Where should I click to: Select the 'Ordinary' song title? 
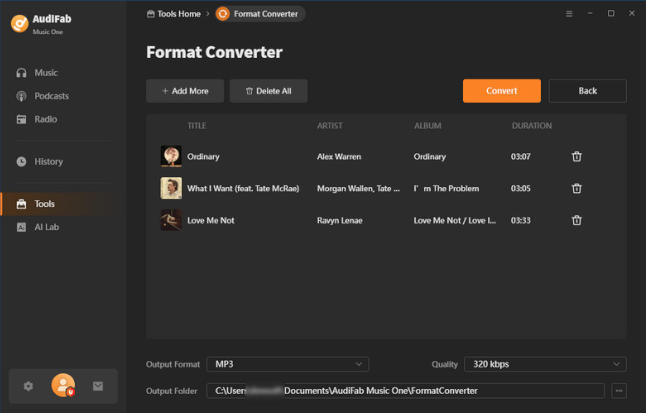pos(204,157)
